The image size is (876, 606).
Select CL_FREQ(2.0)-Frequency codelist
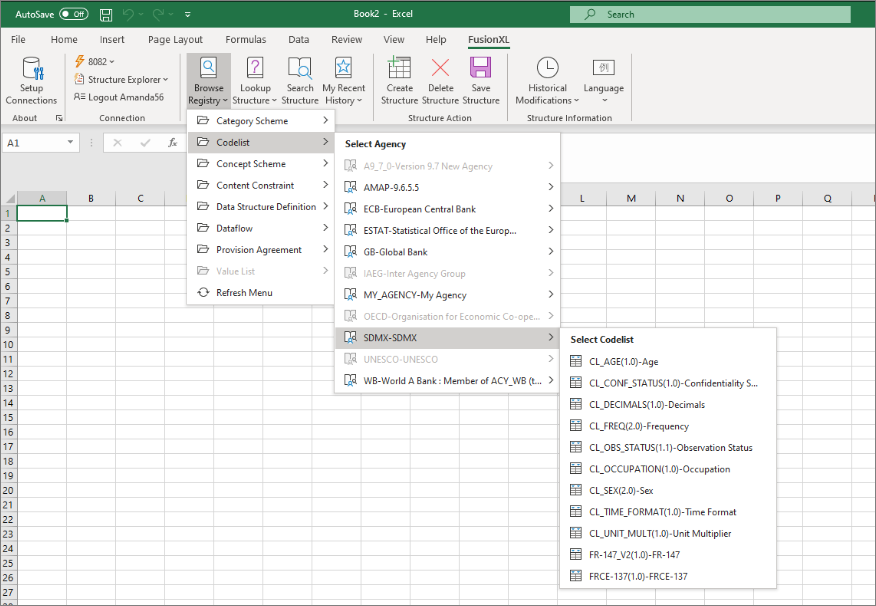tap(639, 426)
